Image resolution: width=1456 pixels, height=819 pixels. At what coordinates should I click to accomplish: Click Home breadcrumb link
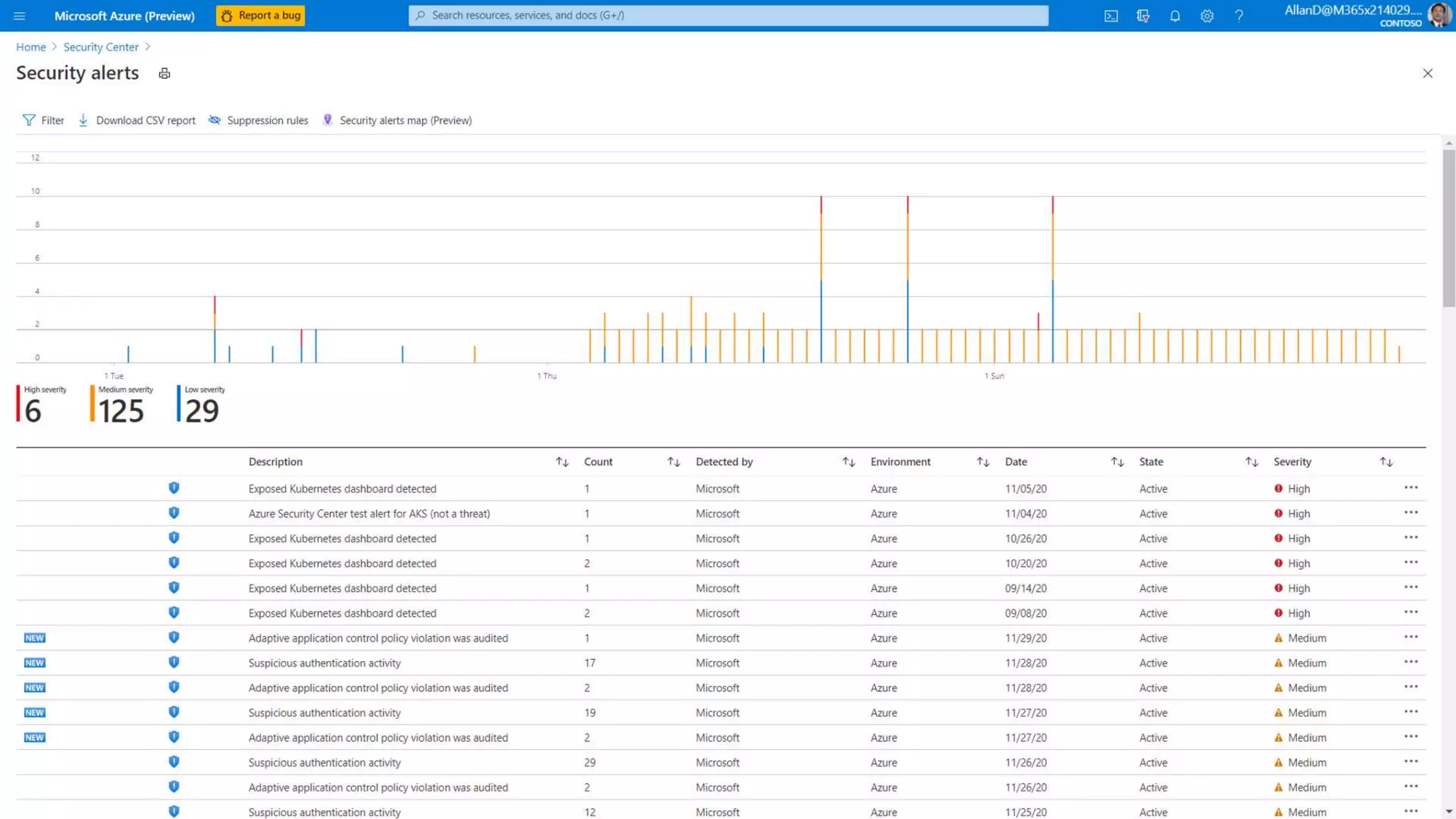(31, 47)
